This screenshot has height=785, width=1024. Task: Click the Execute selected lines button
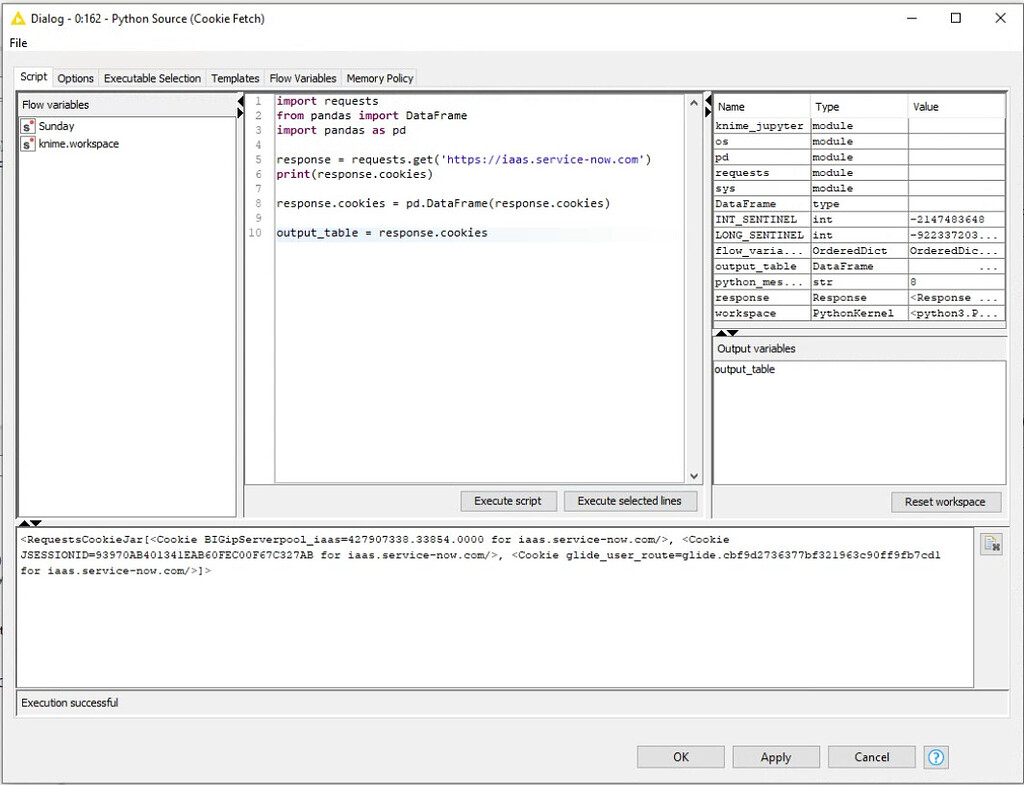[629, 501]
